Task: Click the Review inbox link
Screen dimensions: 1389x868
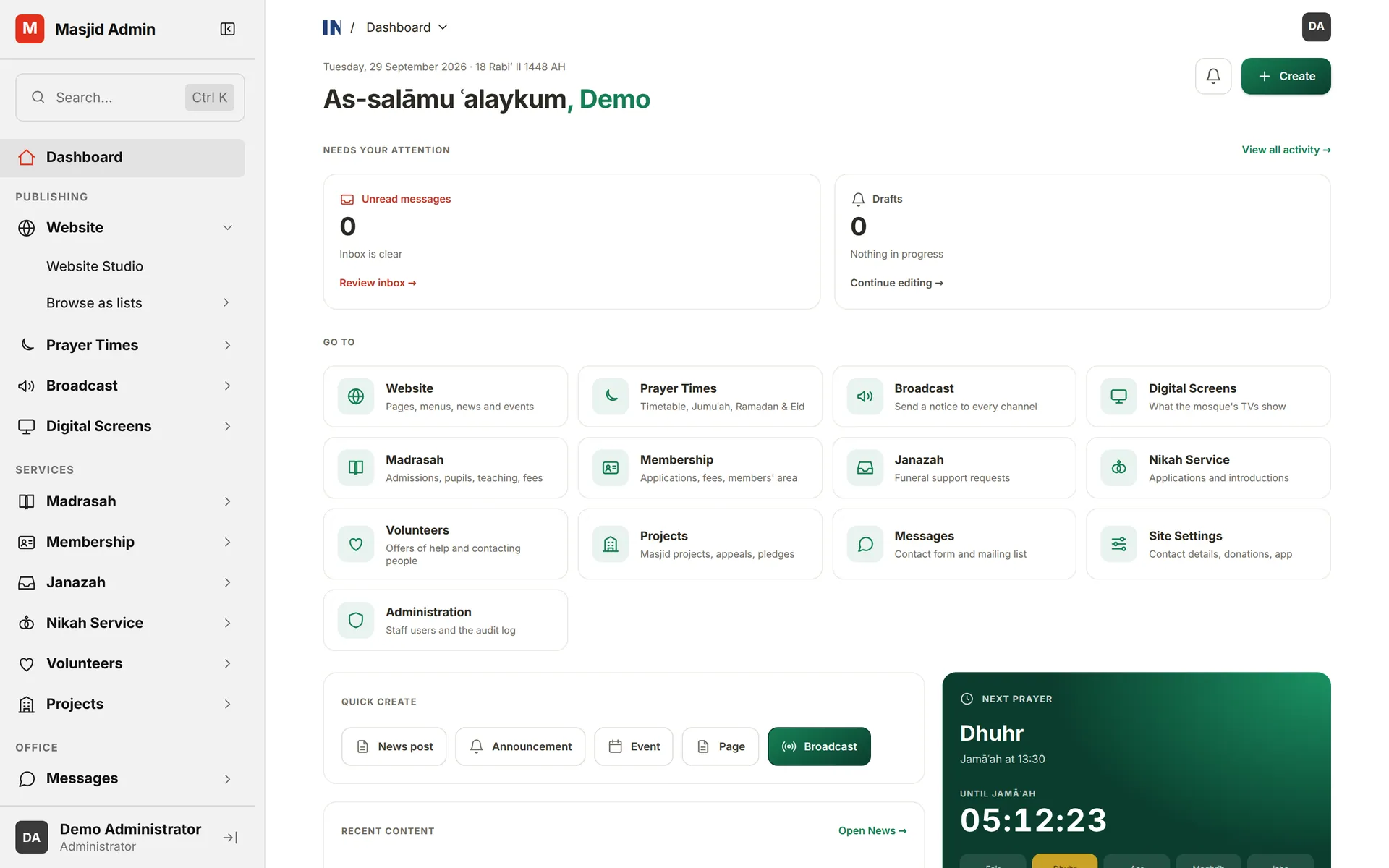Action: coord(378,283)
